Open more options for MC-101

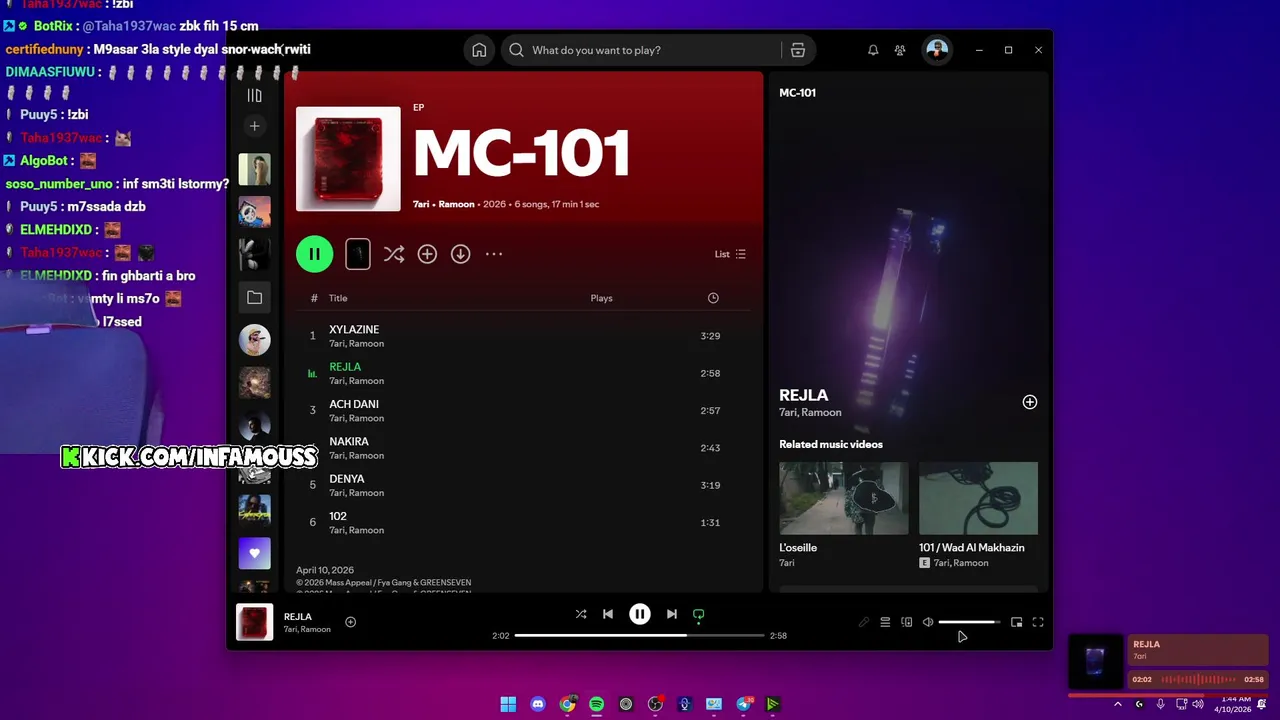point(494,254)
